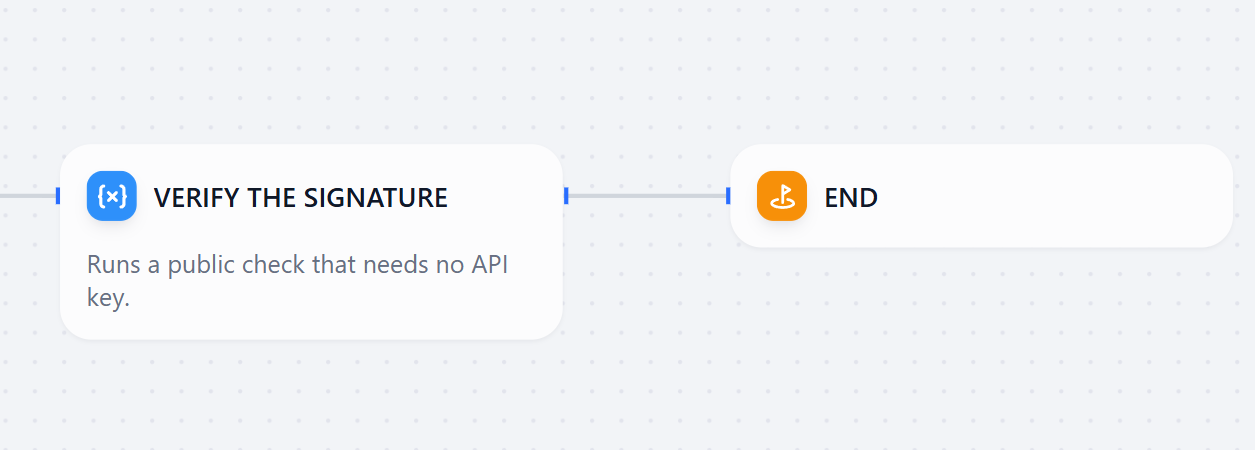The height and width of the screenshot is (450, 1255).
Task: Click the blue variable icon on Verify node
Action: (x=112, y=196)
